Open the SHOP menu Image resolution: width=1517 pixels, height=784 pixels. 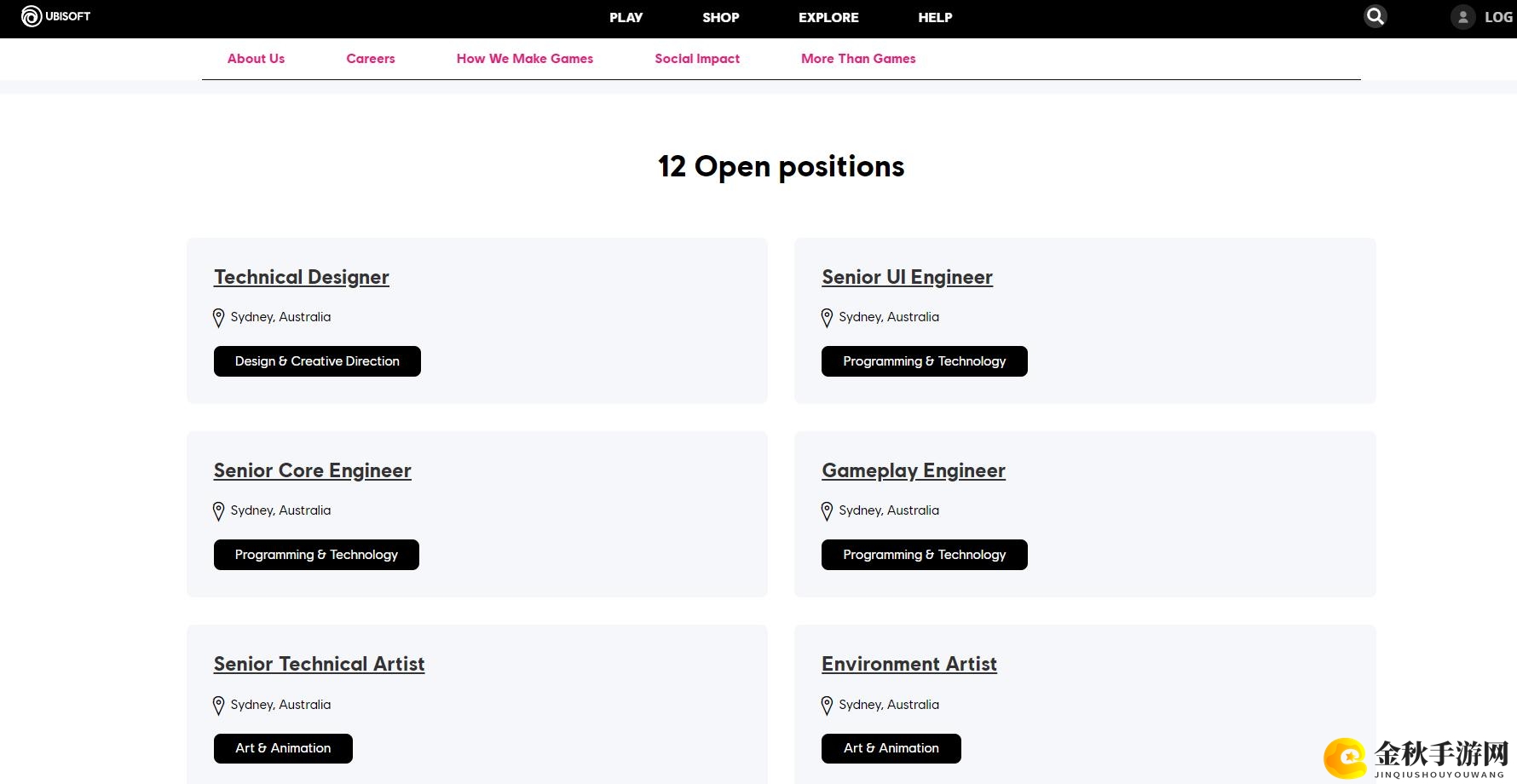pyautogui.click(x=720, y=17)
